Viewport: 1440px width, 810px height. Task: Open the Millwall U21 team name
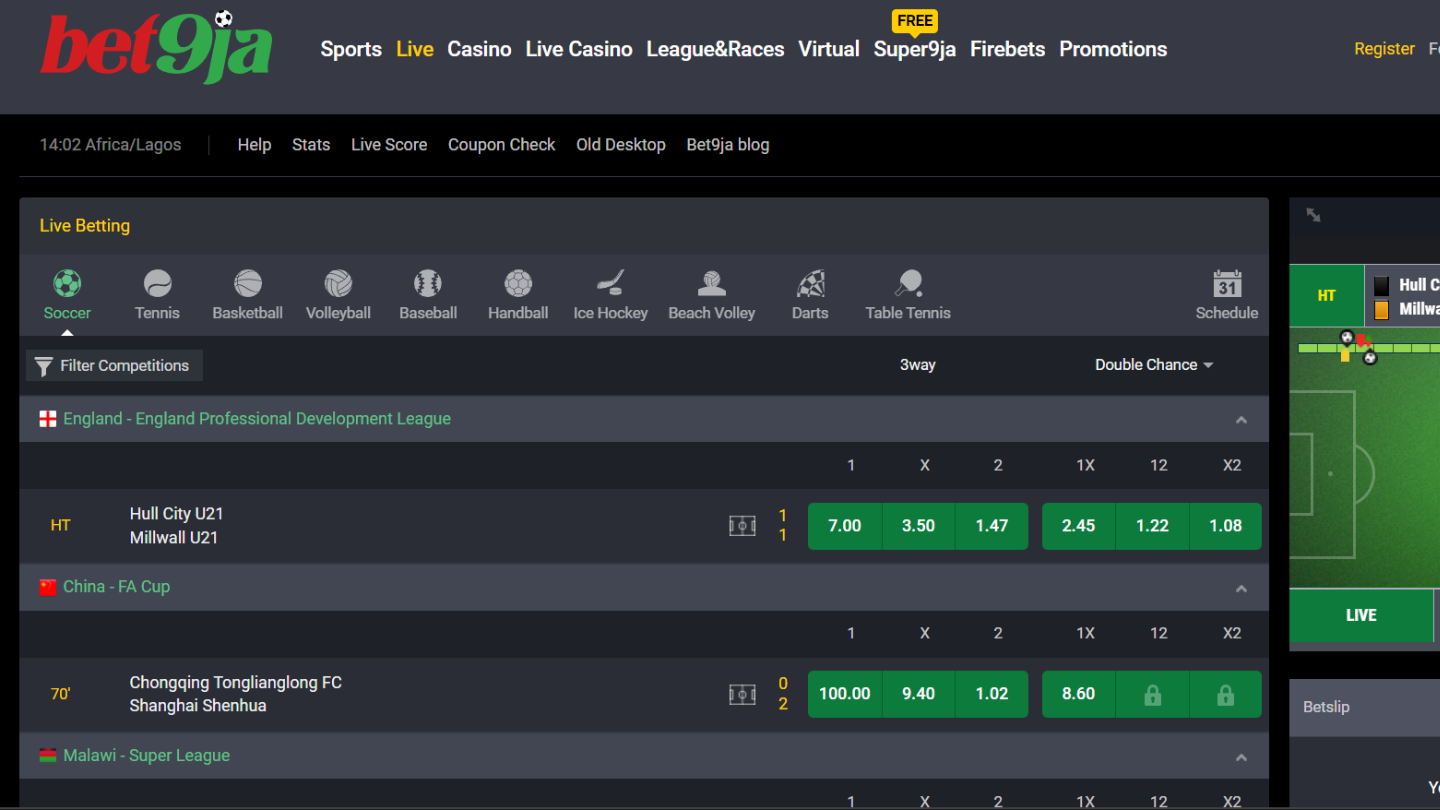click(x=174, y=538)
